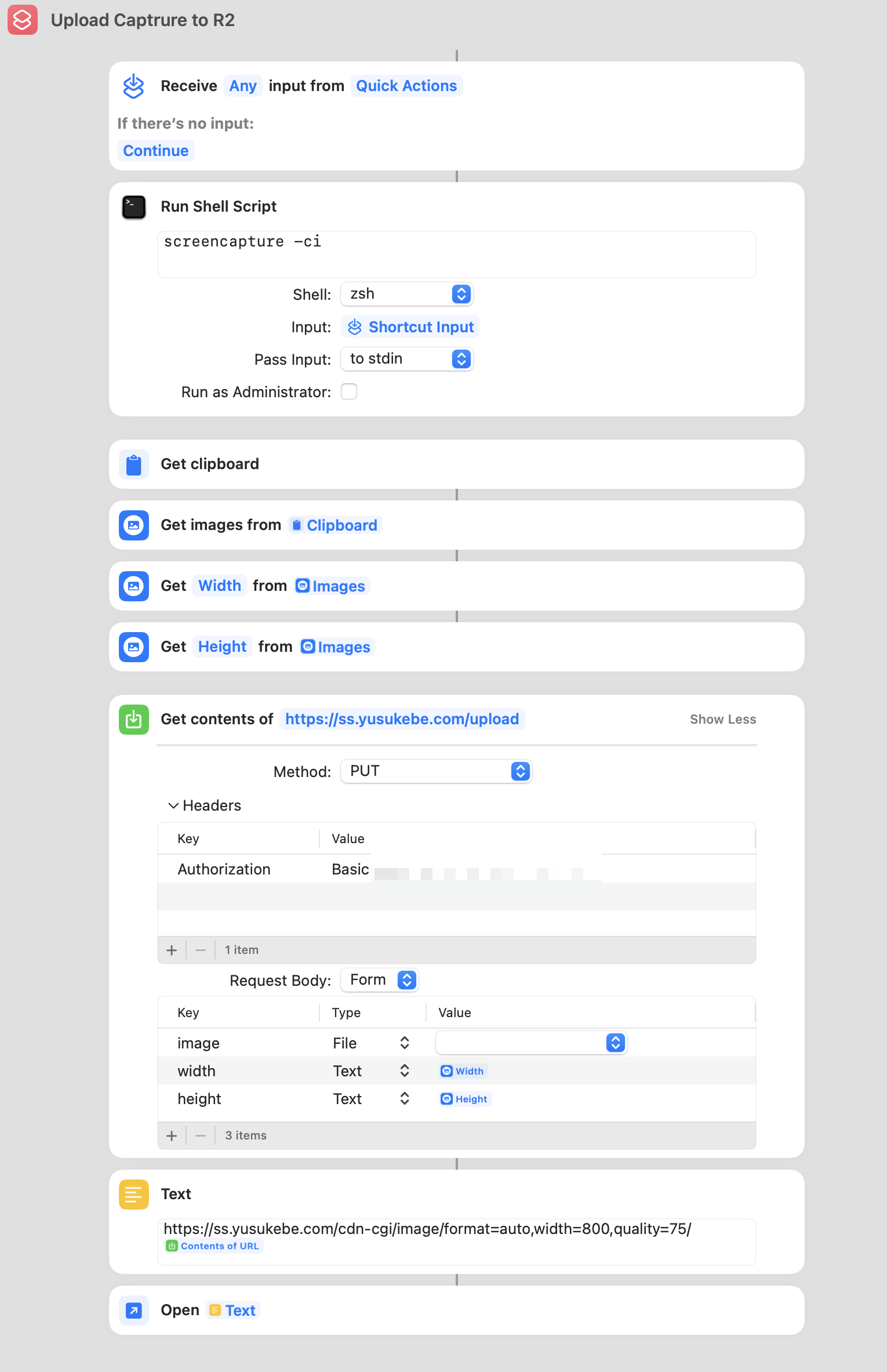
Task: Click the yellow Text action icon
Action: pyautogui.click(x=134, y=1195)
